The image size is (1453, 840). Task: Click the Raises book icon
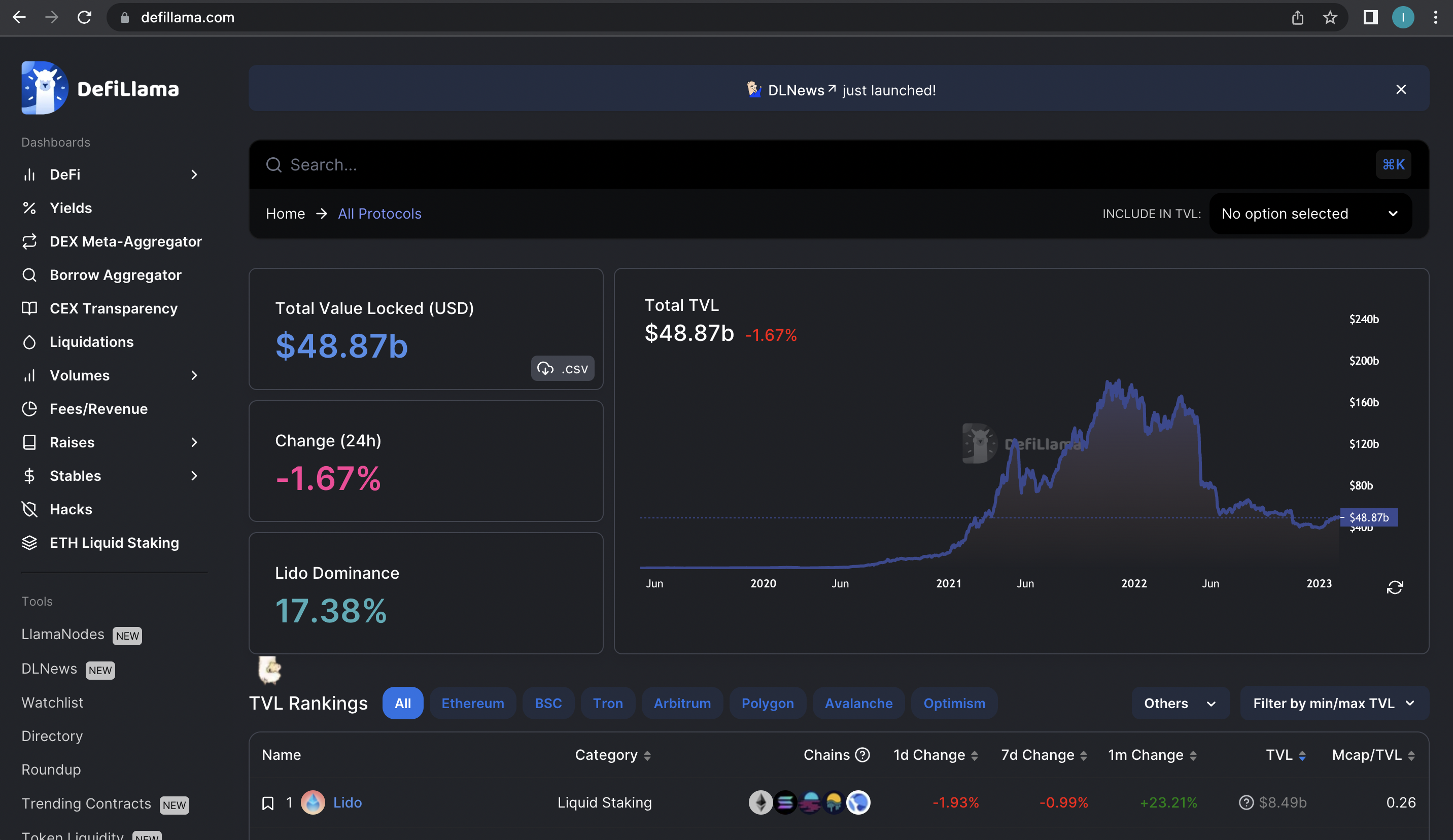tap(29, 442)
